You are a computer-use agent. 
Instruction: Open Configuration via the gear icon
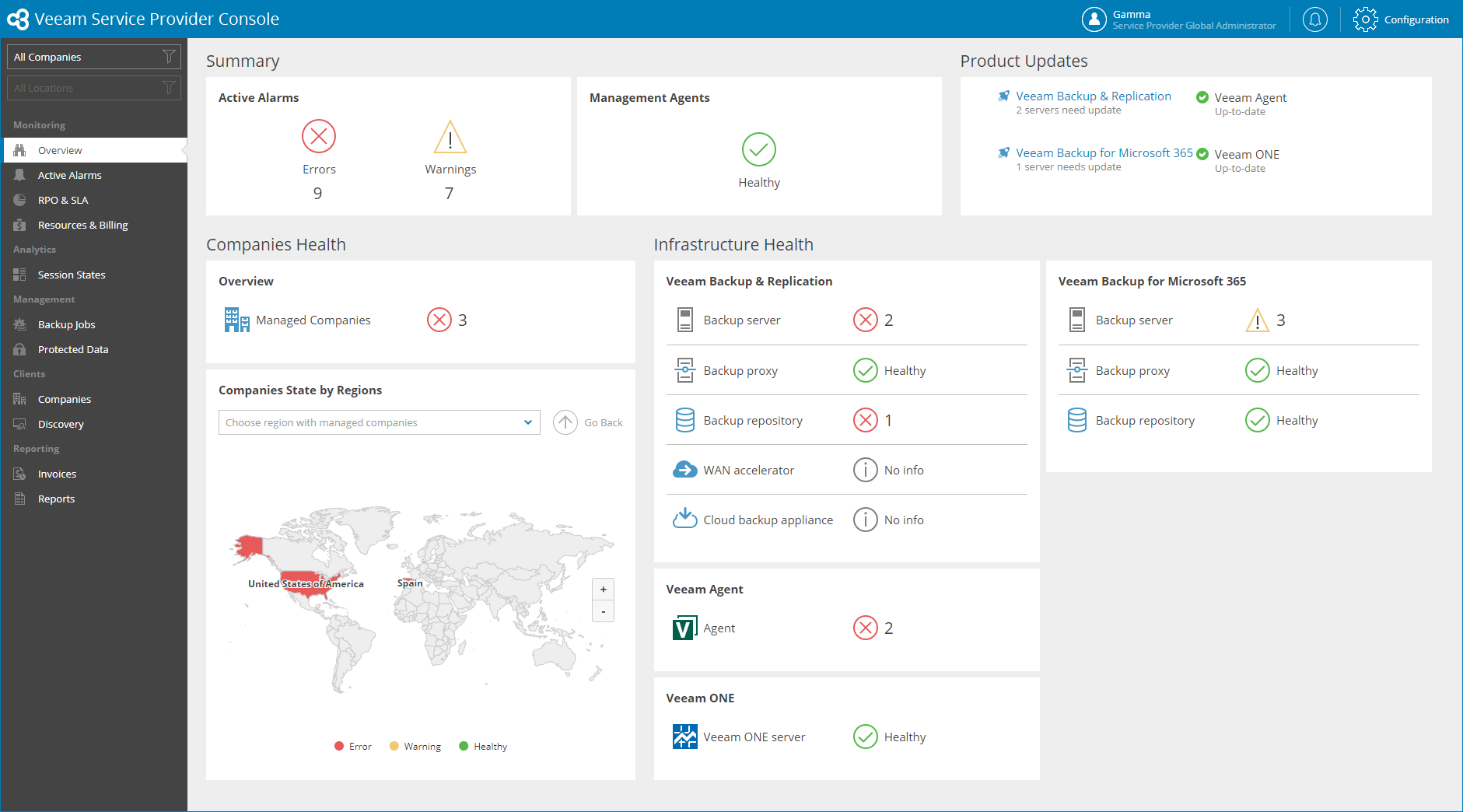[x=1365, y=19]
